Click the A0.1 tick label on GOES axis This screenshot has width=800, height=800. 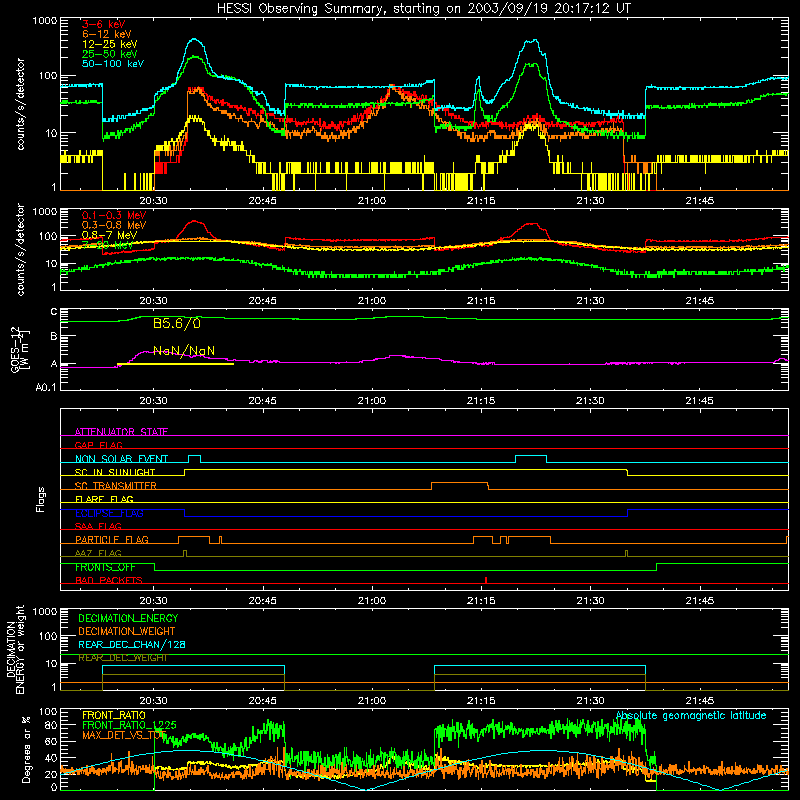coord(46,388)
